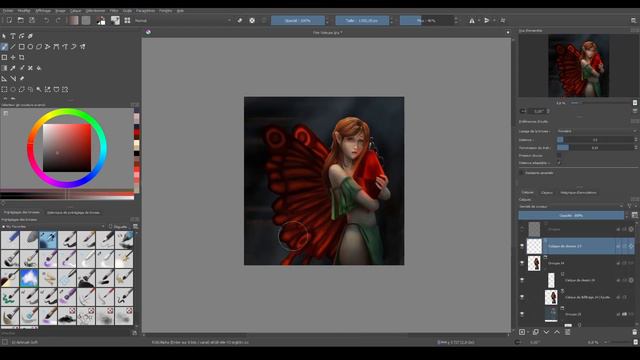Viewport: 640px width, 360px height.
Task: Select the Move tool
Action: pos(13,58)
